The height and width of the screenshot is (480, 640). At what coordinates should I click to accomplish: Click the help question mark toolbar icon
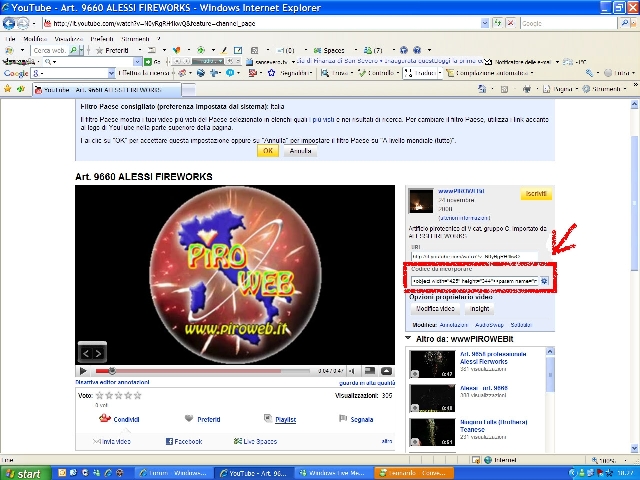(x=417, y=50)
